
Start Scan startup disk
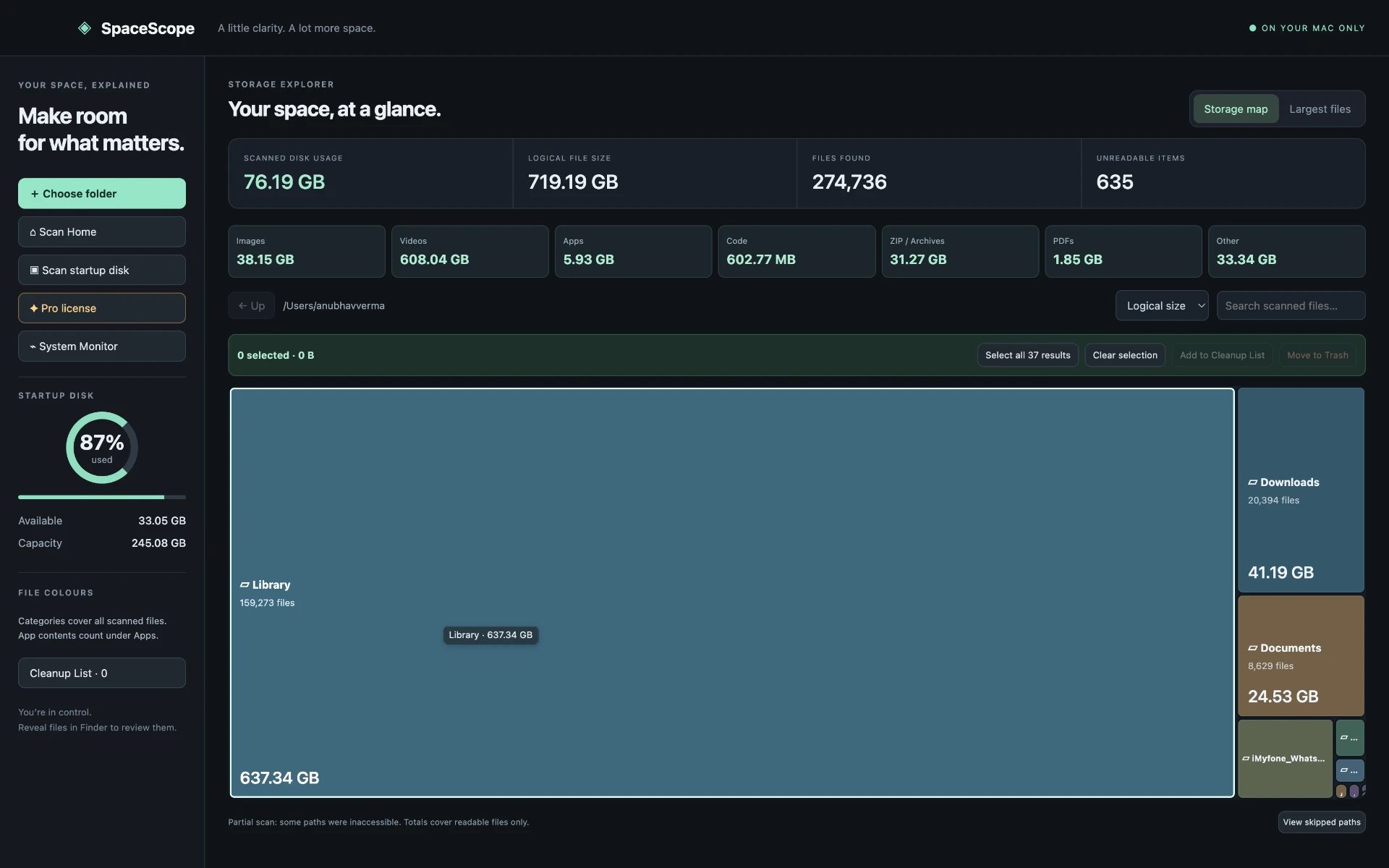[102, 270]
